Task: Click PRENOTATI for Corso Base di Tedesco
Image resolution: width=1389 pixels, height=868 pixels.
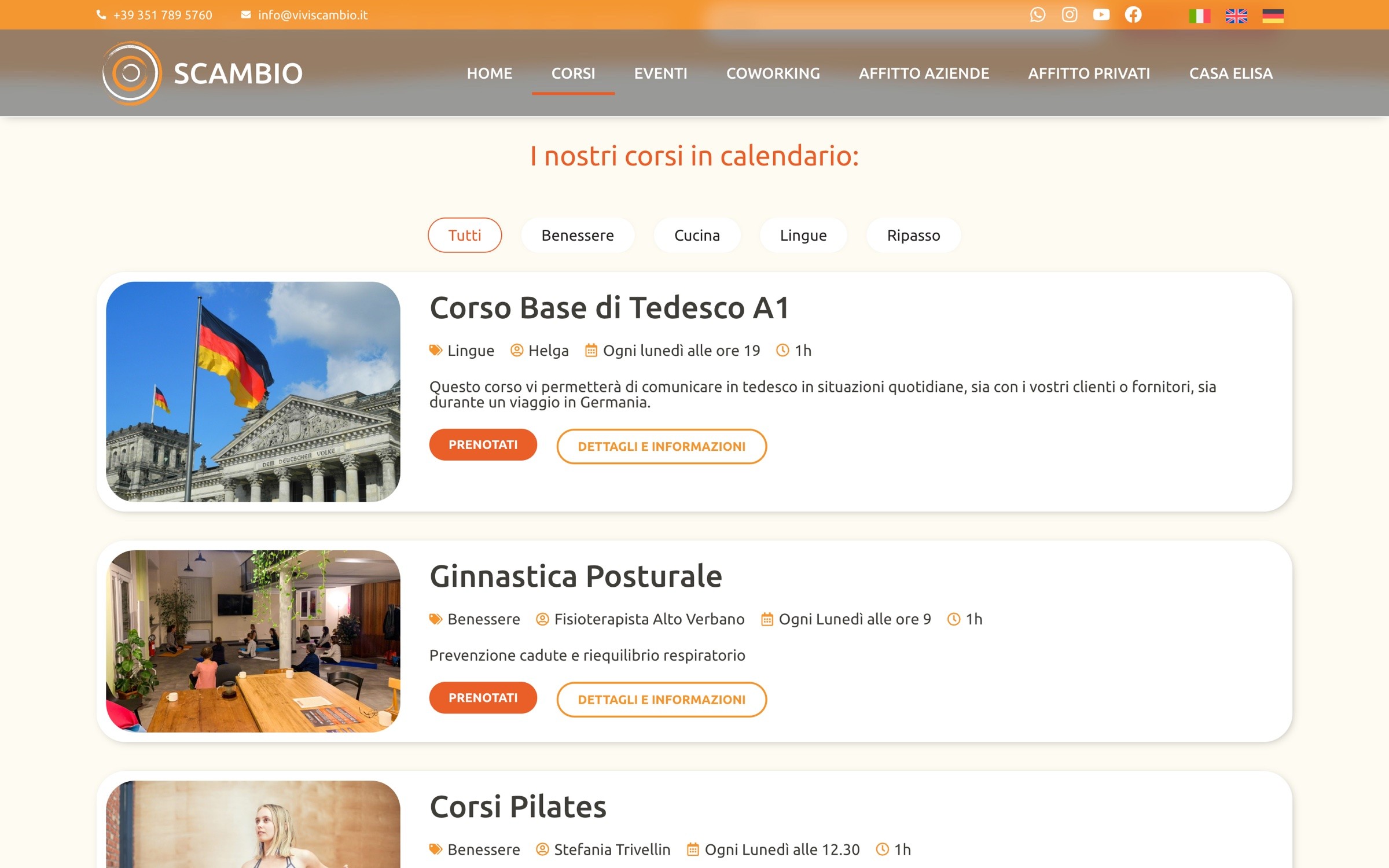Action: tap(483, 444)
